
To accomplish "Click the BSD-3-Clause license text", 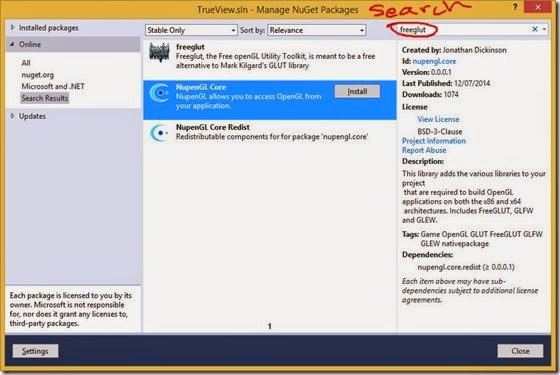I will [x=440, y=131].
